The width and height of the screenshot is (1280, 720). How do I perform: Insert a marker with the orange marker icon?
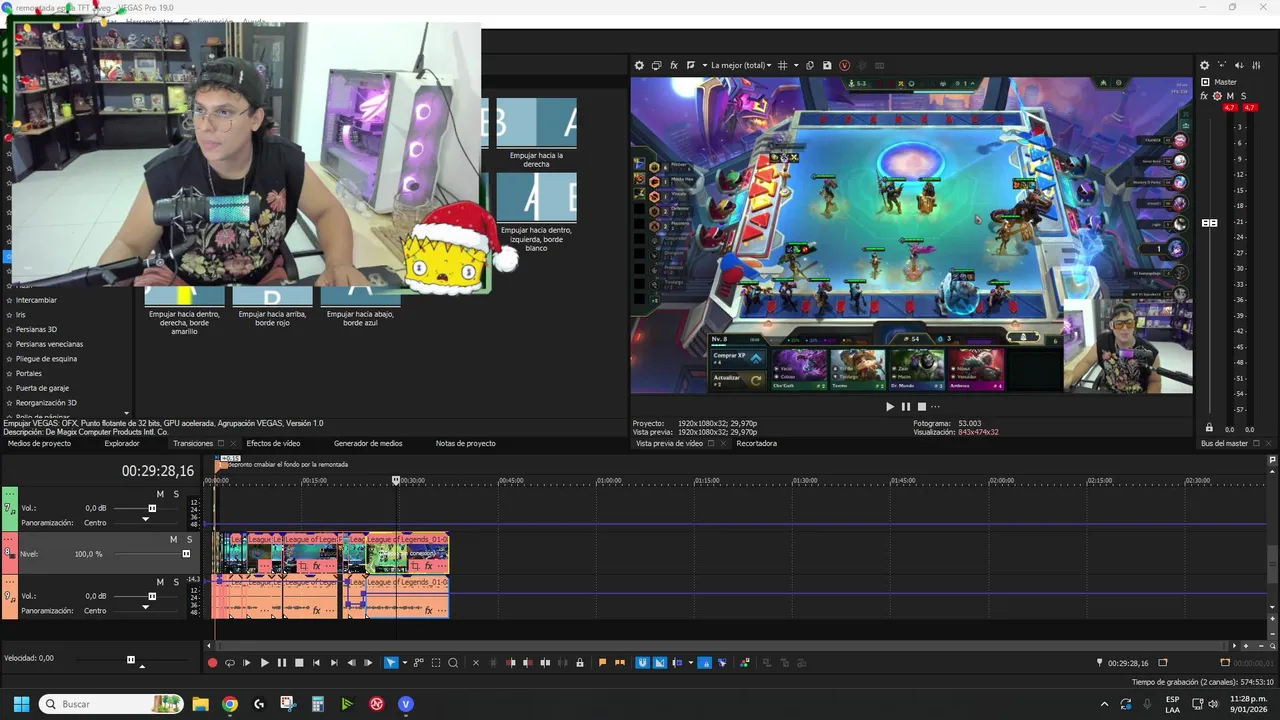[x=602, y=662]
